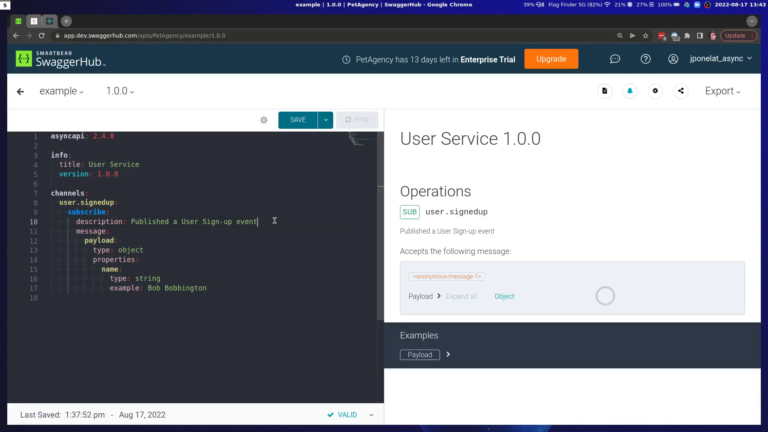Image resolution: width=768 pixels, height=432 pixels.
Task: Click the Last Saved timestamp
Action: click(93, 415)
